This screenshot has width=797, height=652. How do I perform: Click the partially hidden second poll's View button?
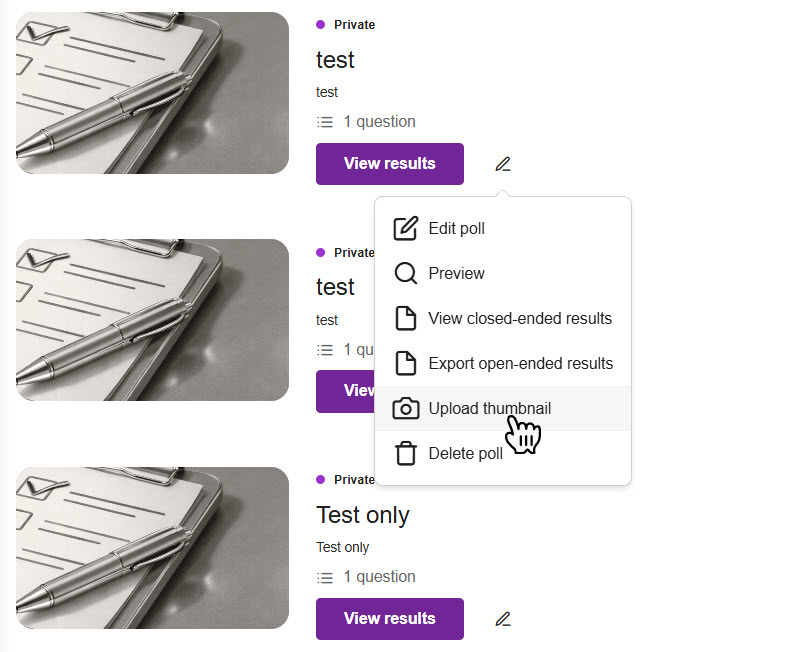click(346, 391)
